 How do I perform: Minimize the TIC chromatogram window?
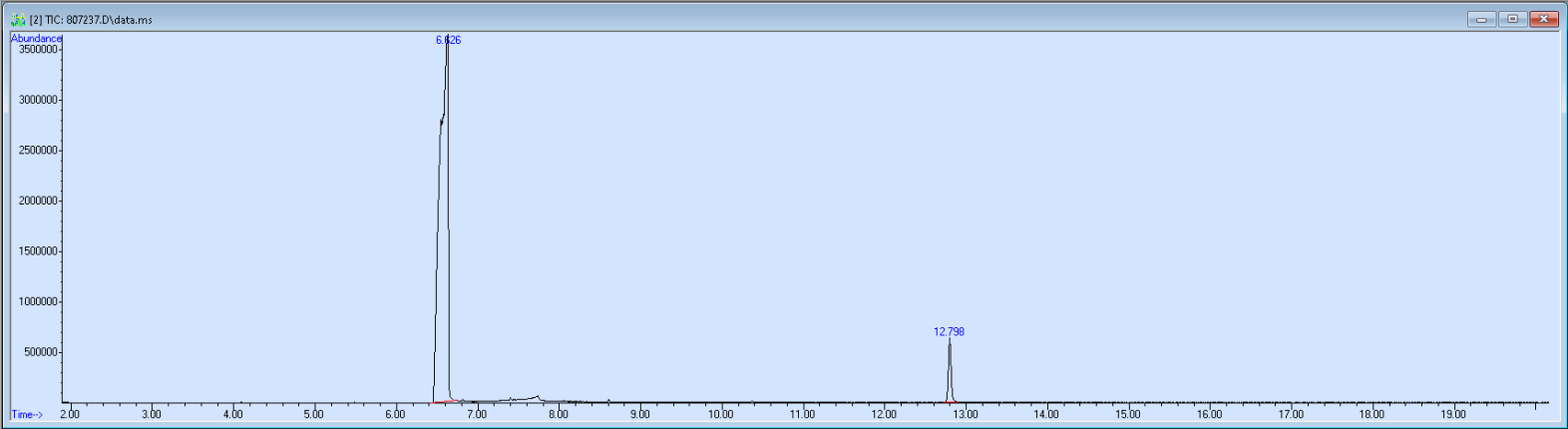[x=1481, y=19]
